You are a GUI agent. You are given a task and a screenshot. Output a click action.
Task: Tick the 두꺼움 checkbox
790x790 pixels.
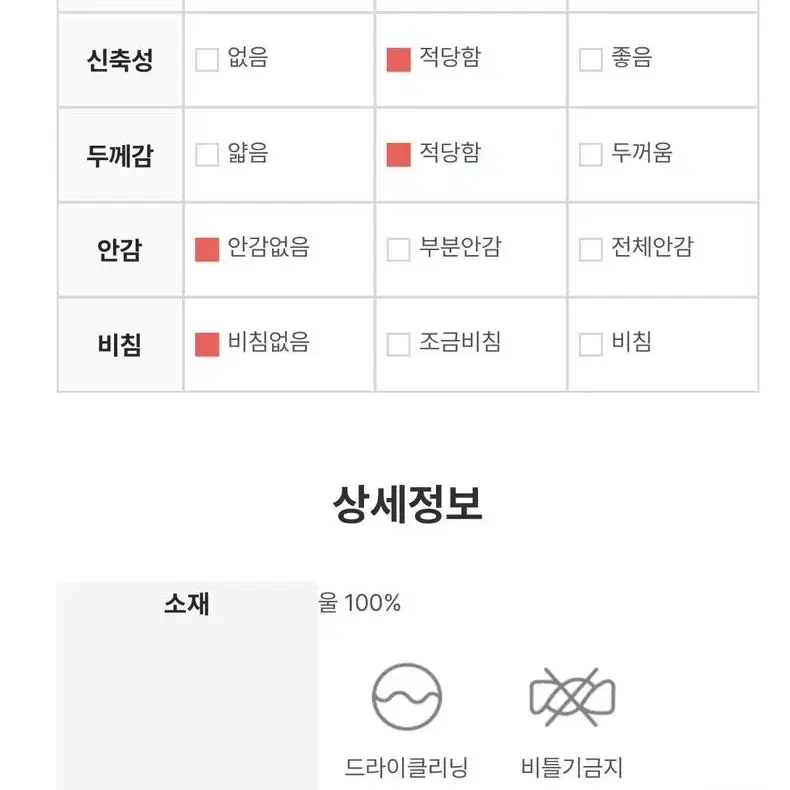pos(590,155)
